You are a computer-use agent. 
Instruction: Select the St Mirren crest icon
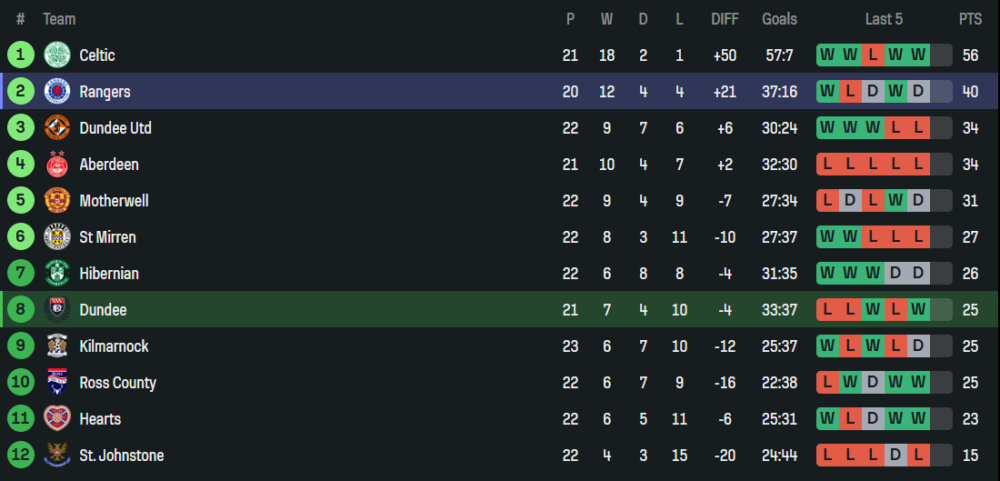tap(55, 237)
